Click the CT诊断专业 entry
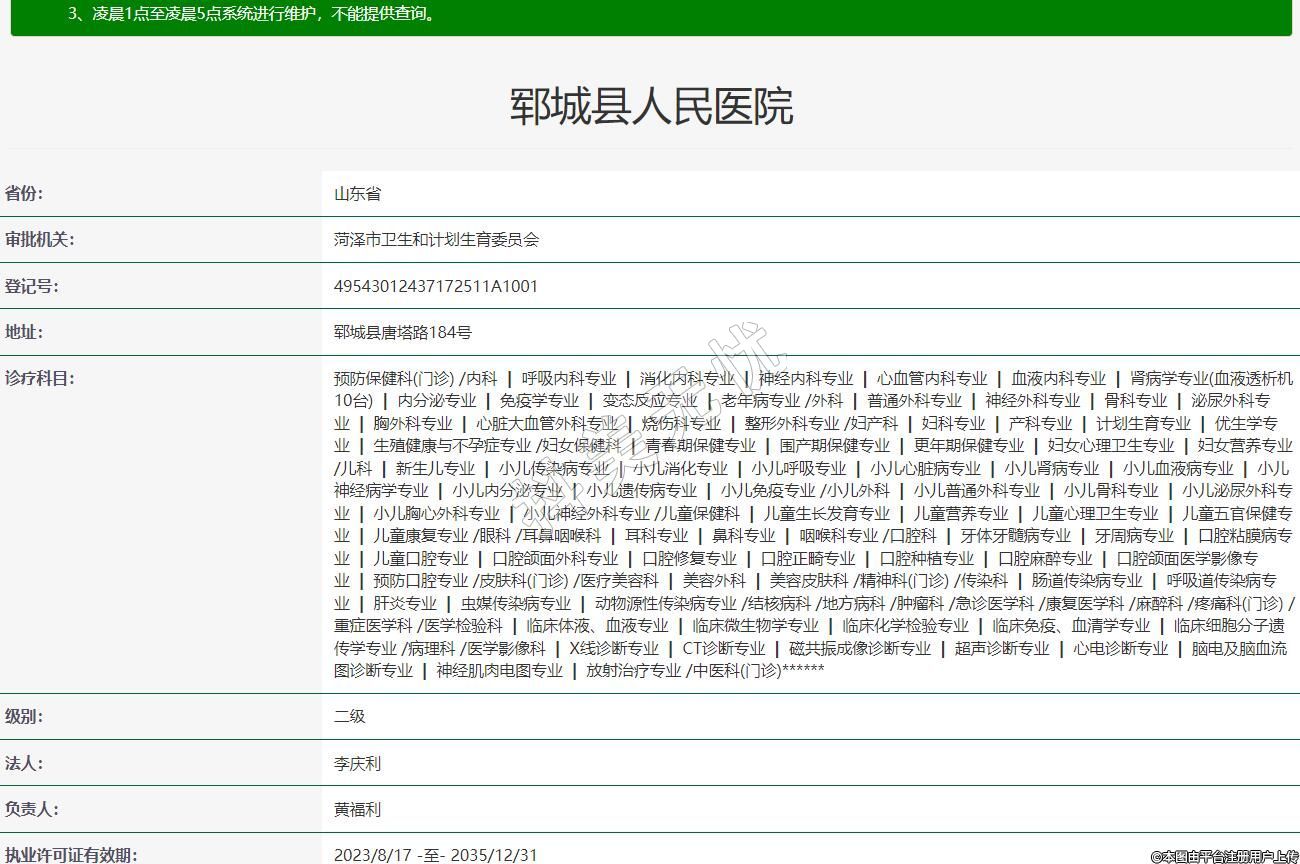Viewport: 1300px width, 864px height. 723,648
